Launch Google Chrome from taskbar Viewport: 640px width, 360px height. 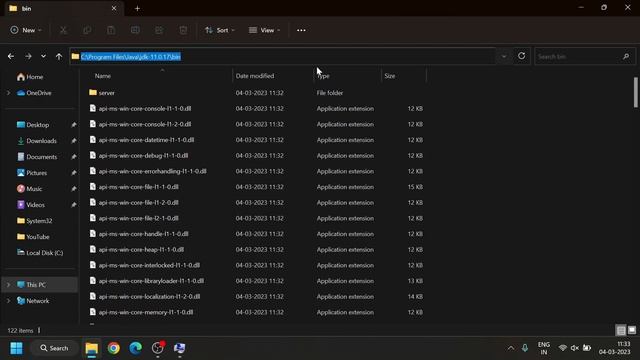(x=114, y=348)
